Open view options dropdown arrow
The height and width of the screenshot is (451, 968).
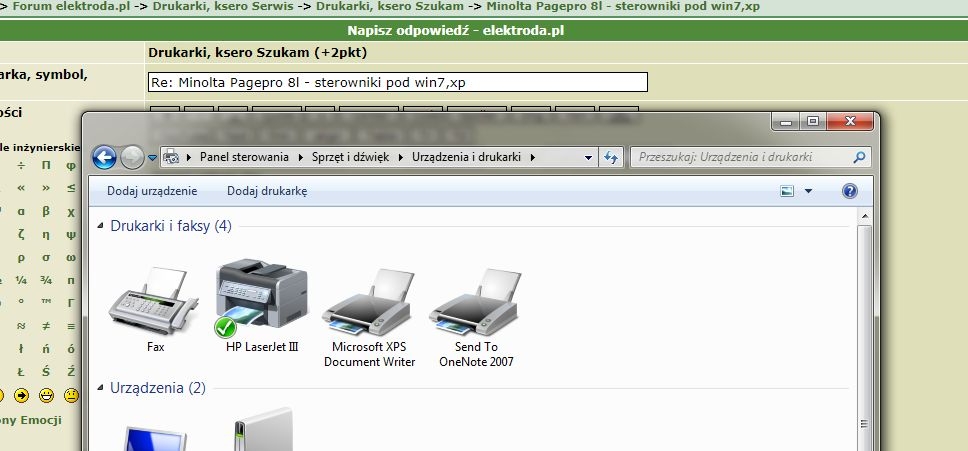click(x=809, y=191)
